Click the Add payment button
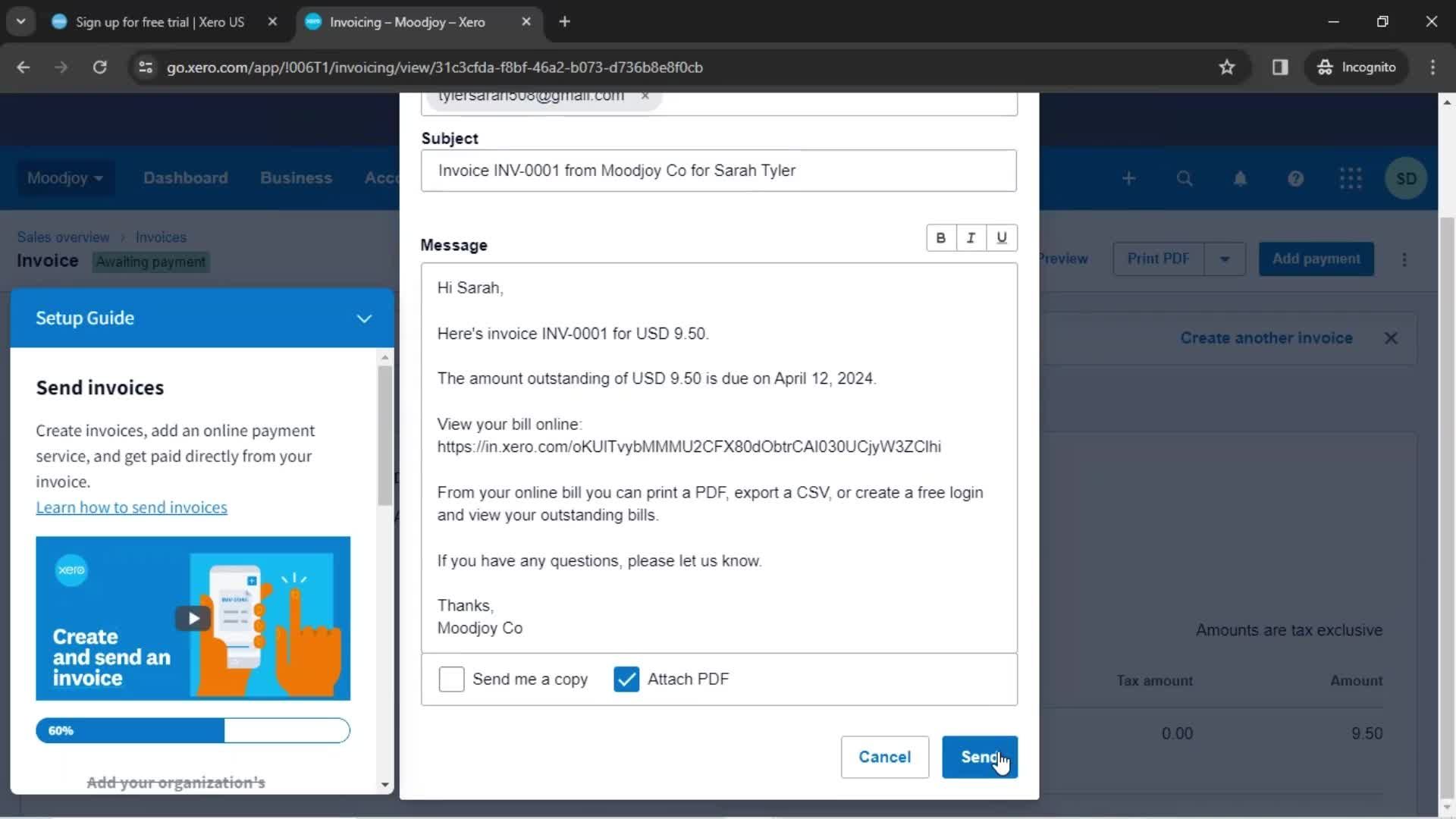1456x819 pixels. tap(1316, 259)
